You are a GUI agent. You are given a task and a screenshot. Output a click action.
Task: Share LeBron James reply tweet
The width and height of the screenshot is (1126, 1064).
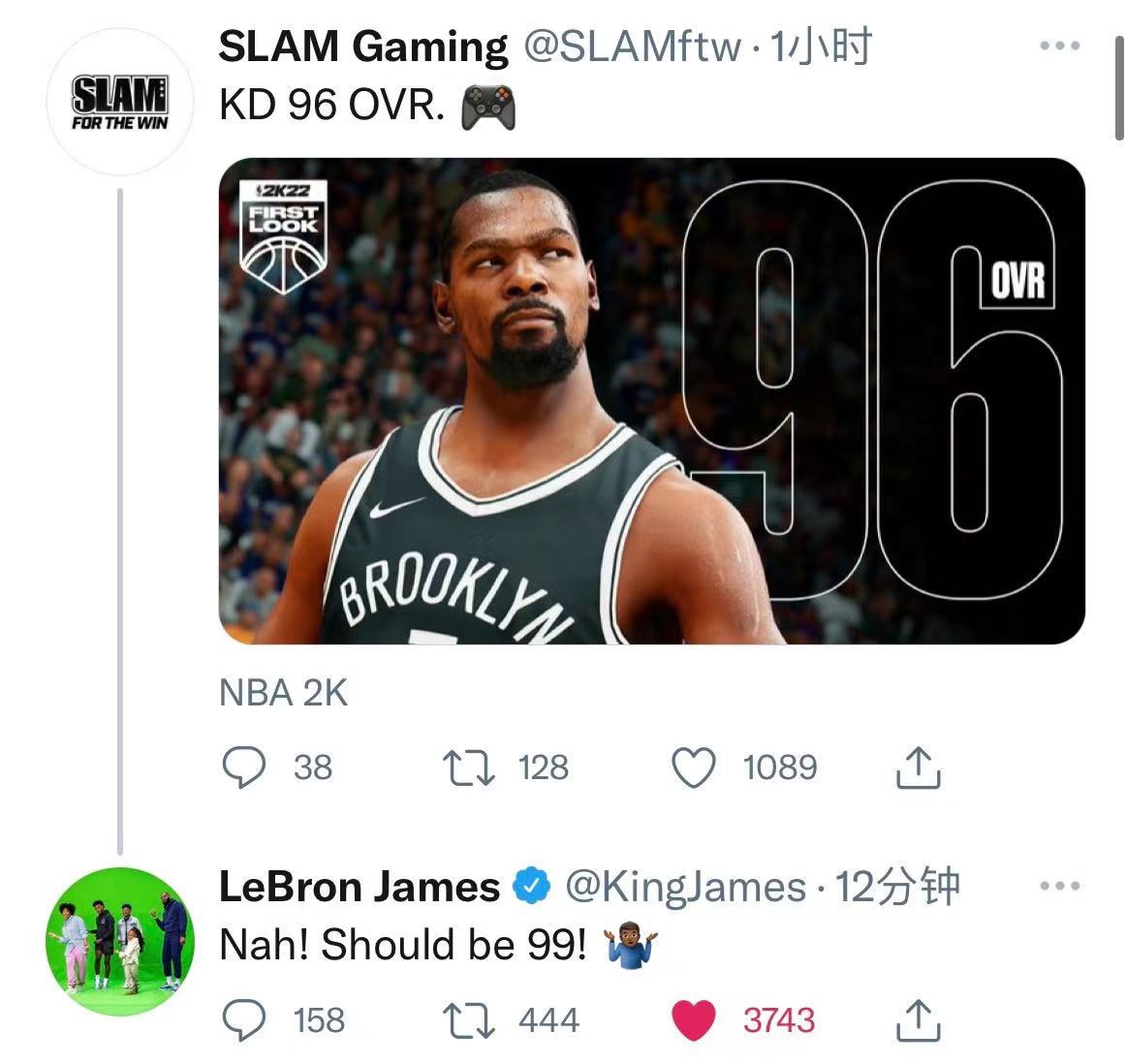pyautogui.click(x=918, y=1019)
